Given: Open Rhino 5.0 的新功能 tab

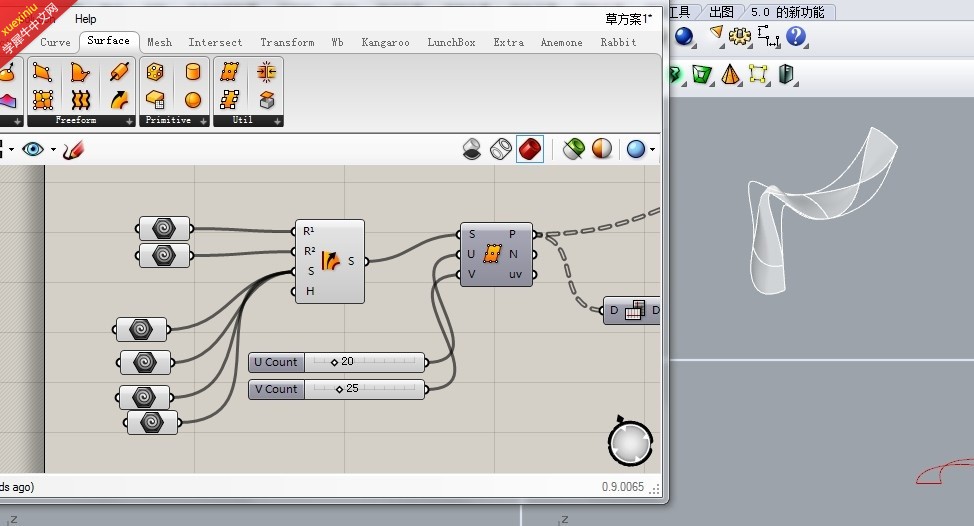Looking at the screenshot, I should point(788,12).
